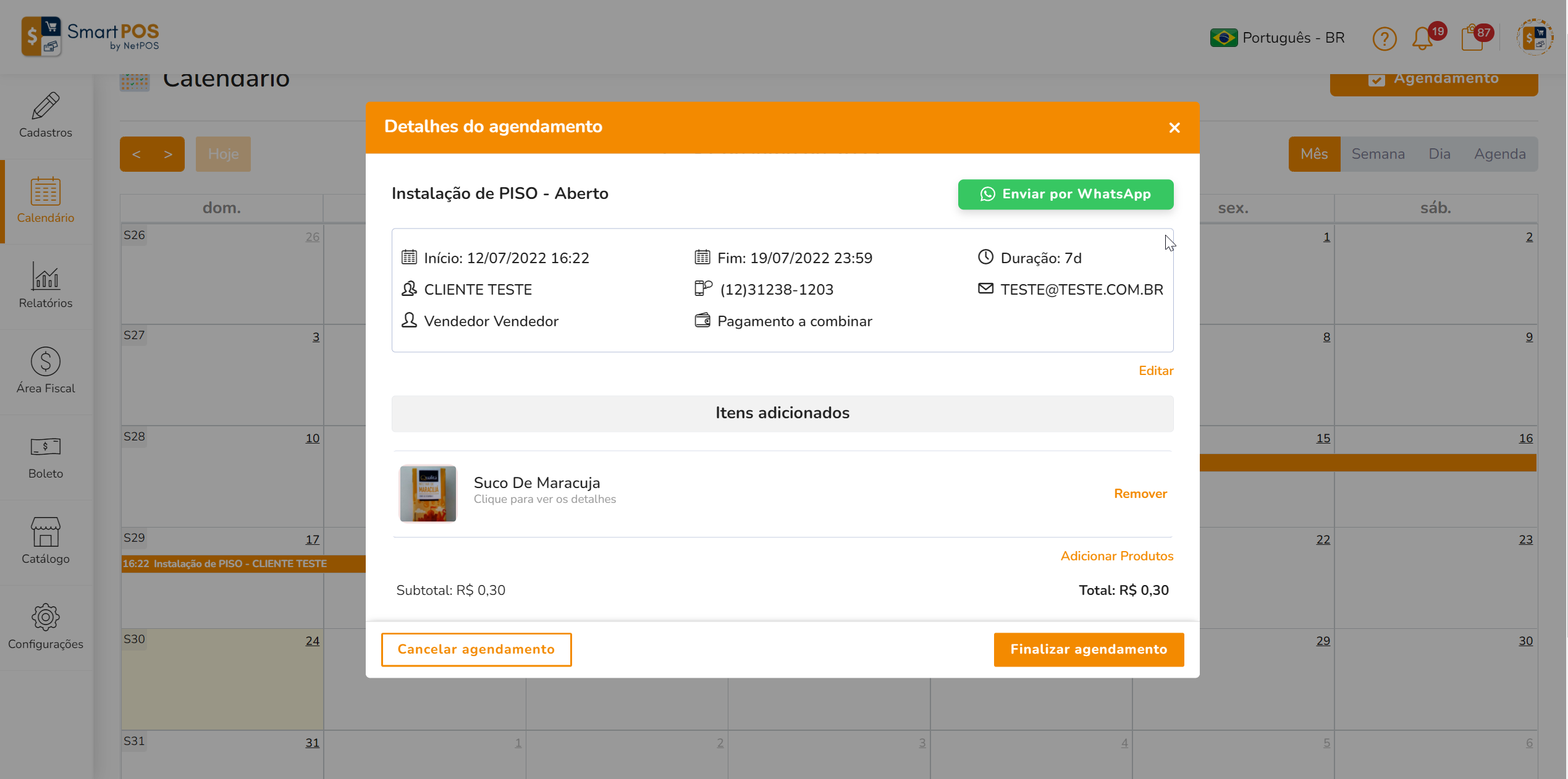1568x779 pixels.
Task: Select day 29 in sex. column
Action: tap(1323, 641)
